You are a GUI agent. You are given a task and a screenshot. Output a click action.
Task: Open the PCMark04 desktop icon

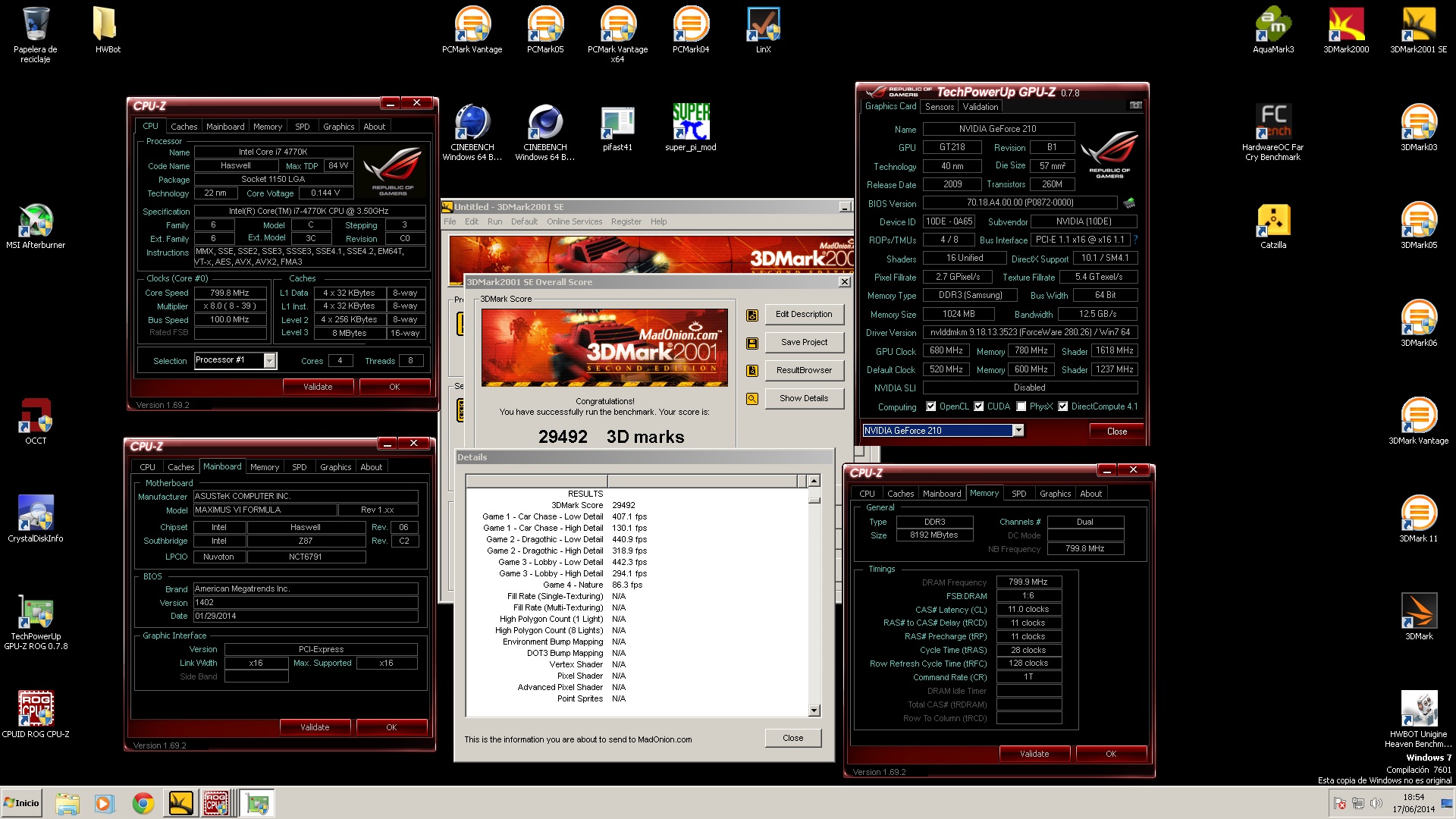690,30
